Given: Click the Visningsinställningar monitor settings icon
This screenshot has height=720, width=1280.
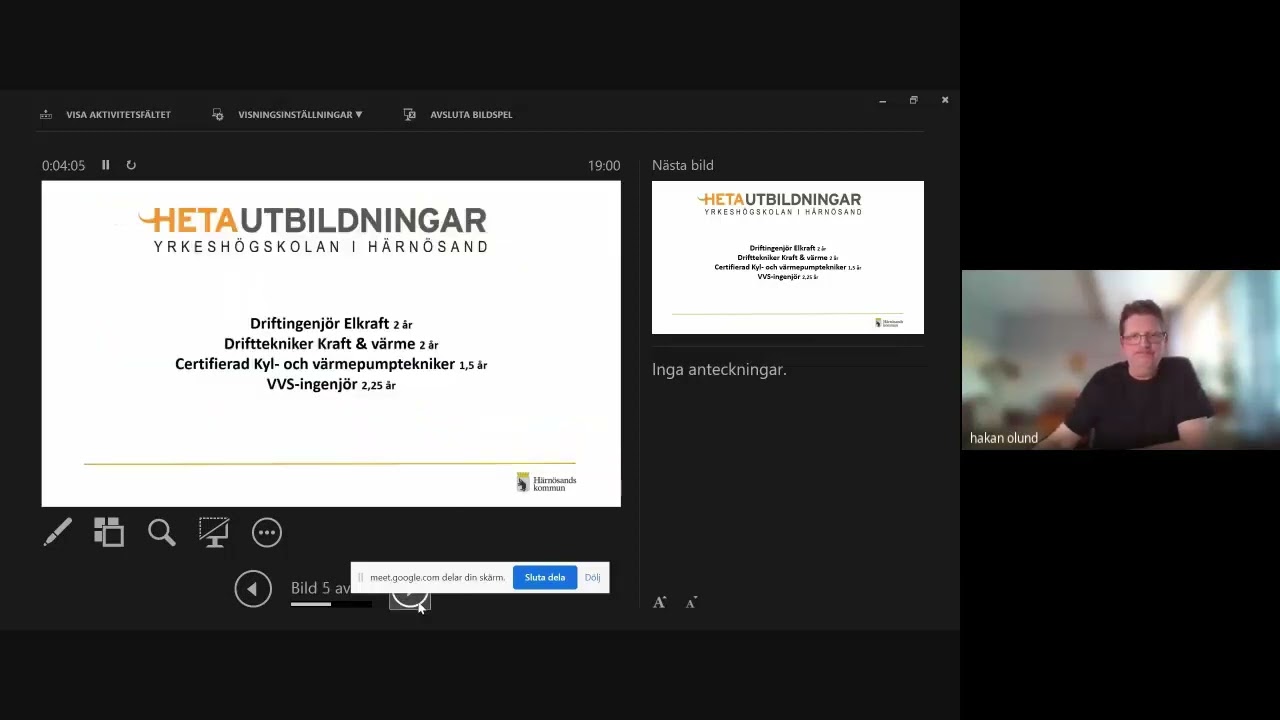Looking at the screenshot, I should 218,115.
